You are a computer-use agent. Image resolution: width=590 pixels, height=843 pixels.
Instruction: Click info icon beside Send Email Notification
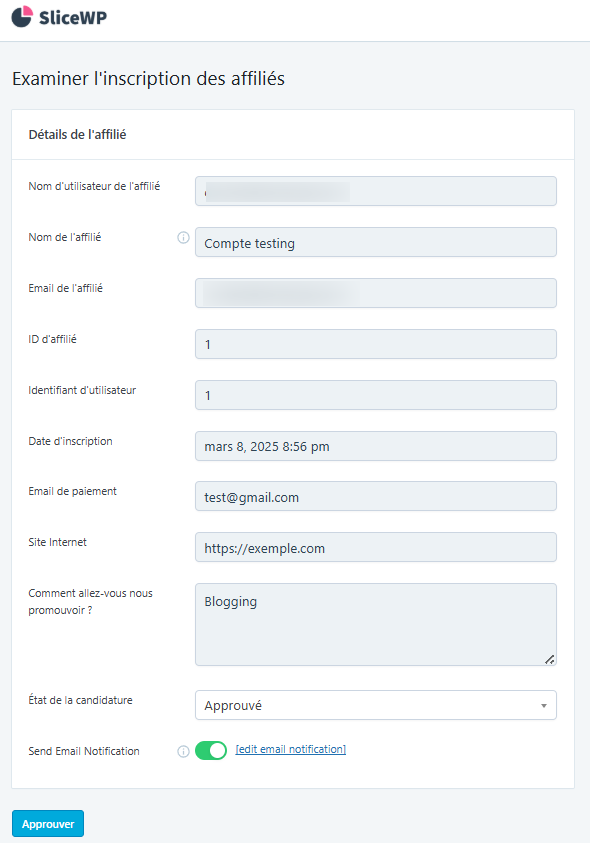tap(183, 752)
